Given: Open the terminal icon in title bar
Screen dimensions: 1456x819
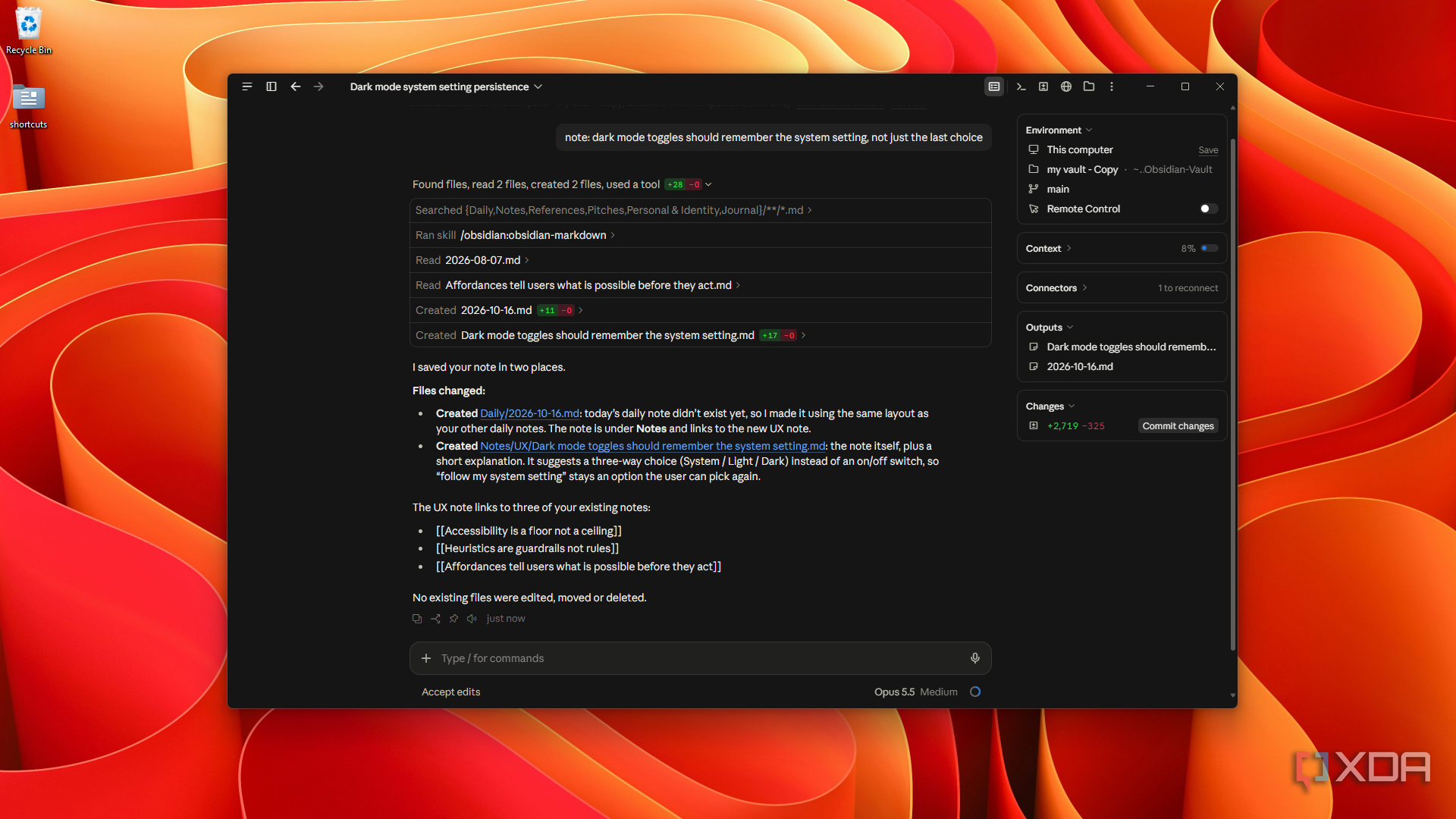Looking at the screenshot, I should 1021,86.
